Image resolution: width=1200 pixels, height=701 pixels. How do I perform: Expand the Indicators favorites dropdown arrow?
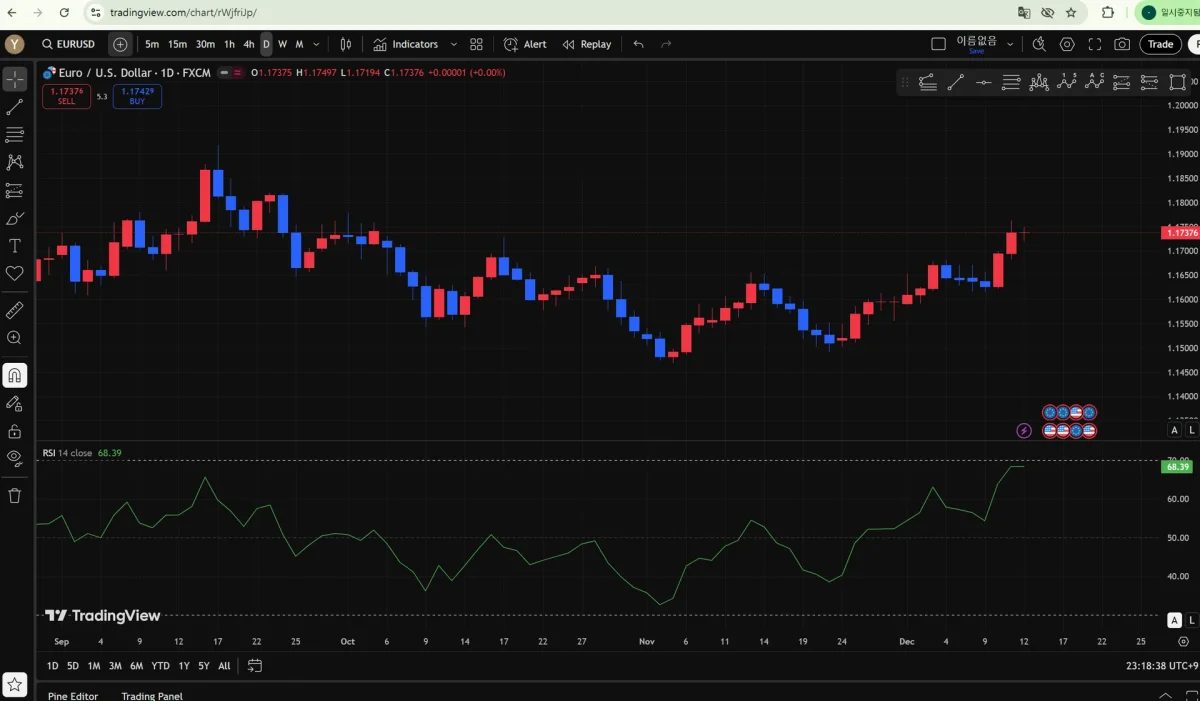453,44
